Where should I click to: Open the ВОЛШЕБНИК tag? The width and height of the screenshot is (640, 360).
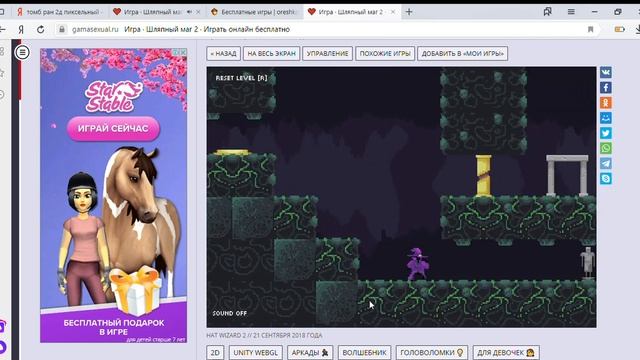(364, 353)
